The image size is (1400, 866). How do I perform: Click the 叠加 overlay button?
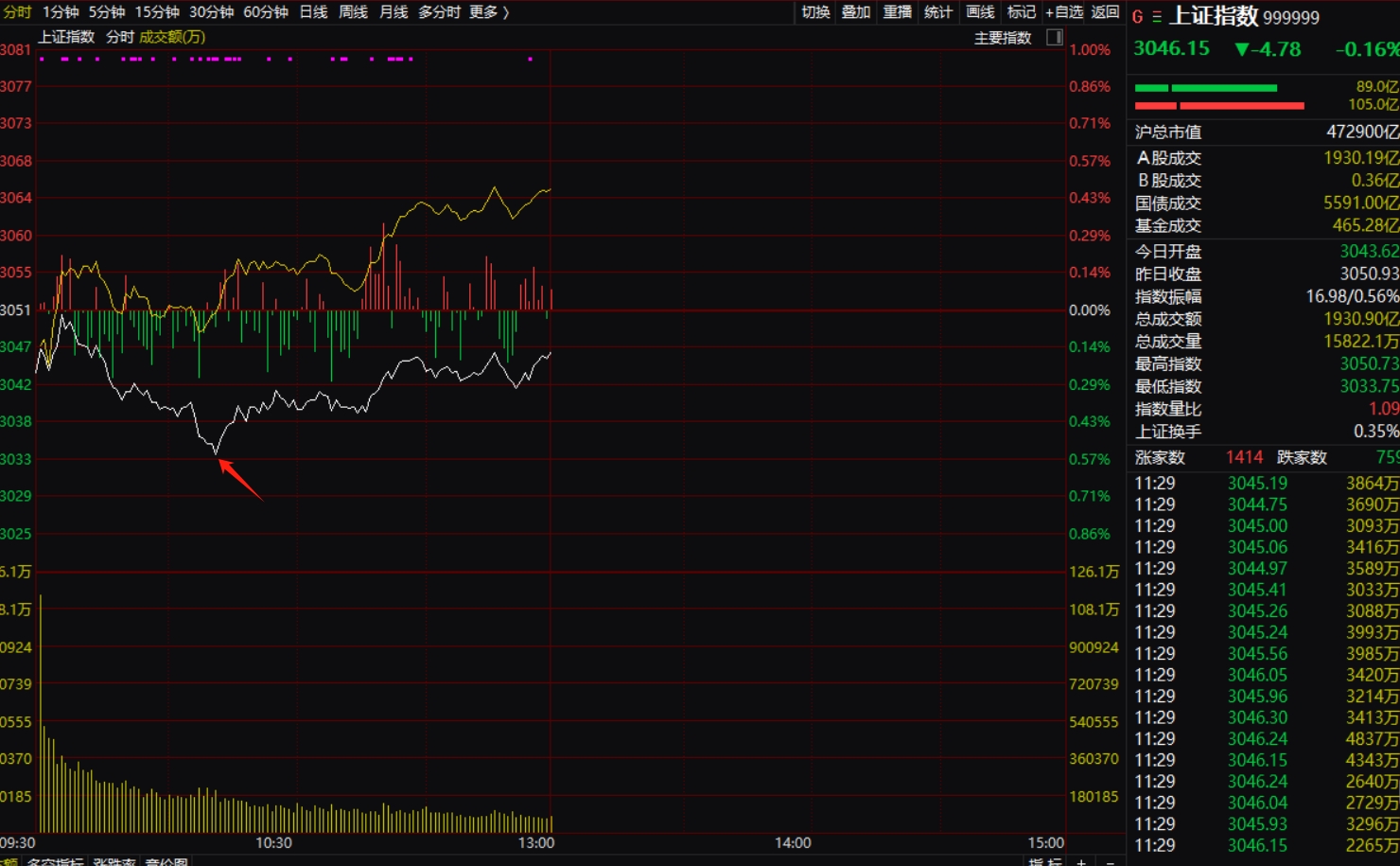[x=856, y=12]
